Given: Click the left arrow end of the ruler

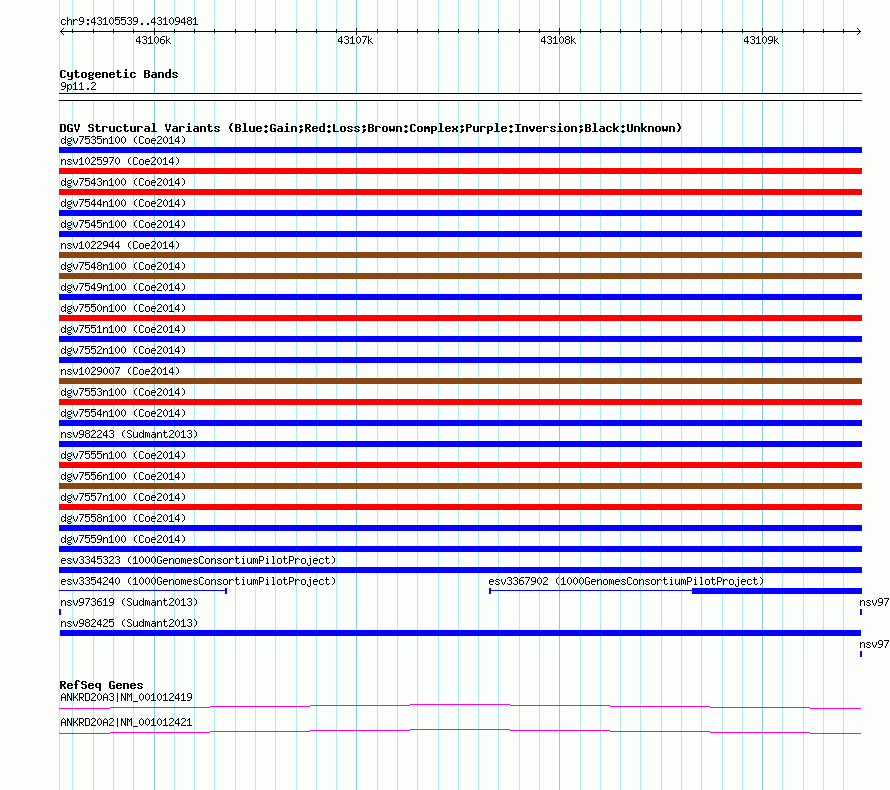Looking at the screenshot, I should (x=62, y=31).
